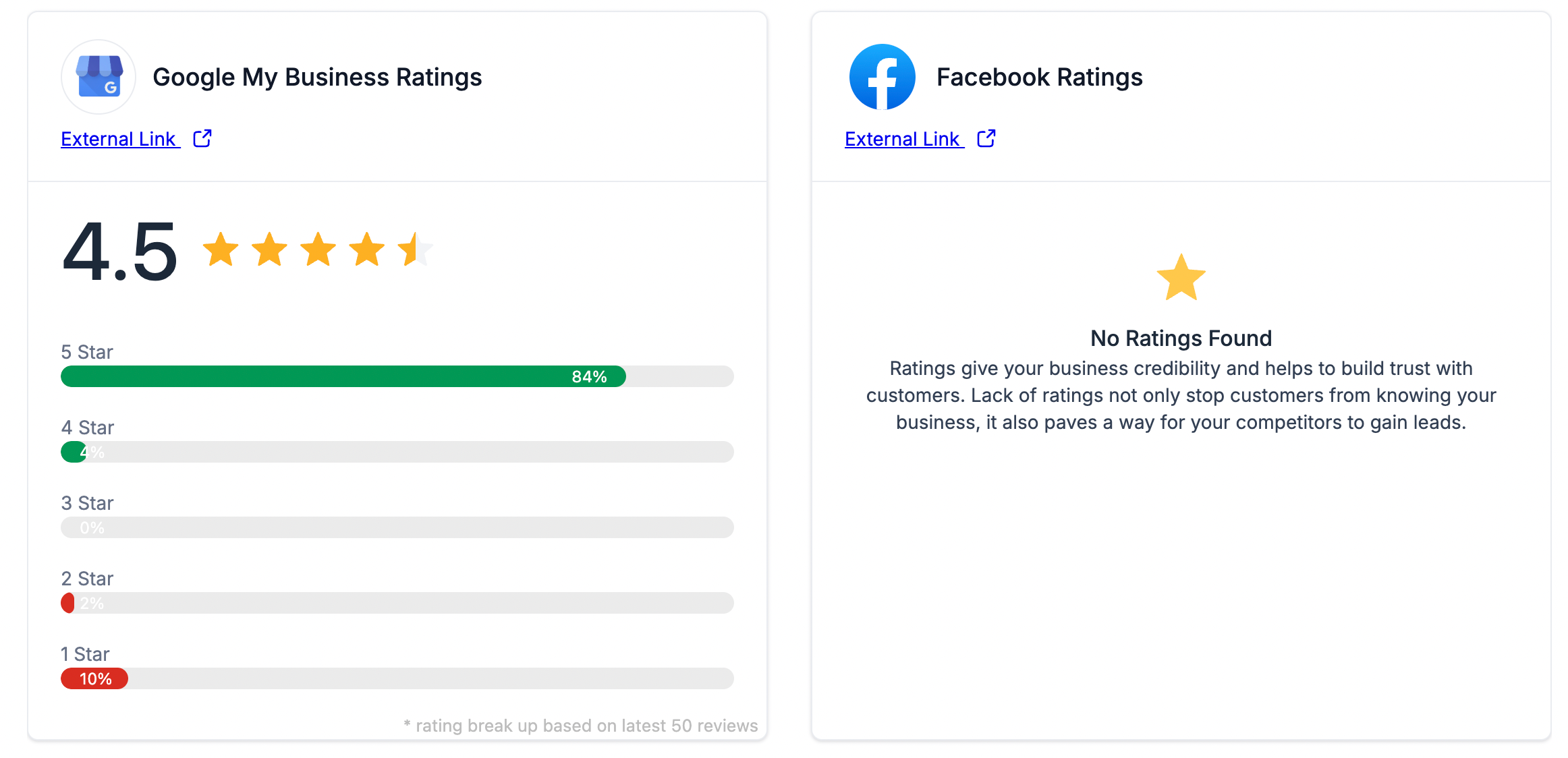Click the large star above No Ratings Found
1568x758 pixels.
click(1181, 277)
